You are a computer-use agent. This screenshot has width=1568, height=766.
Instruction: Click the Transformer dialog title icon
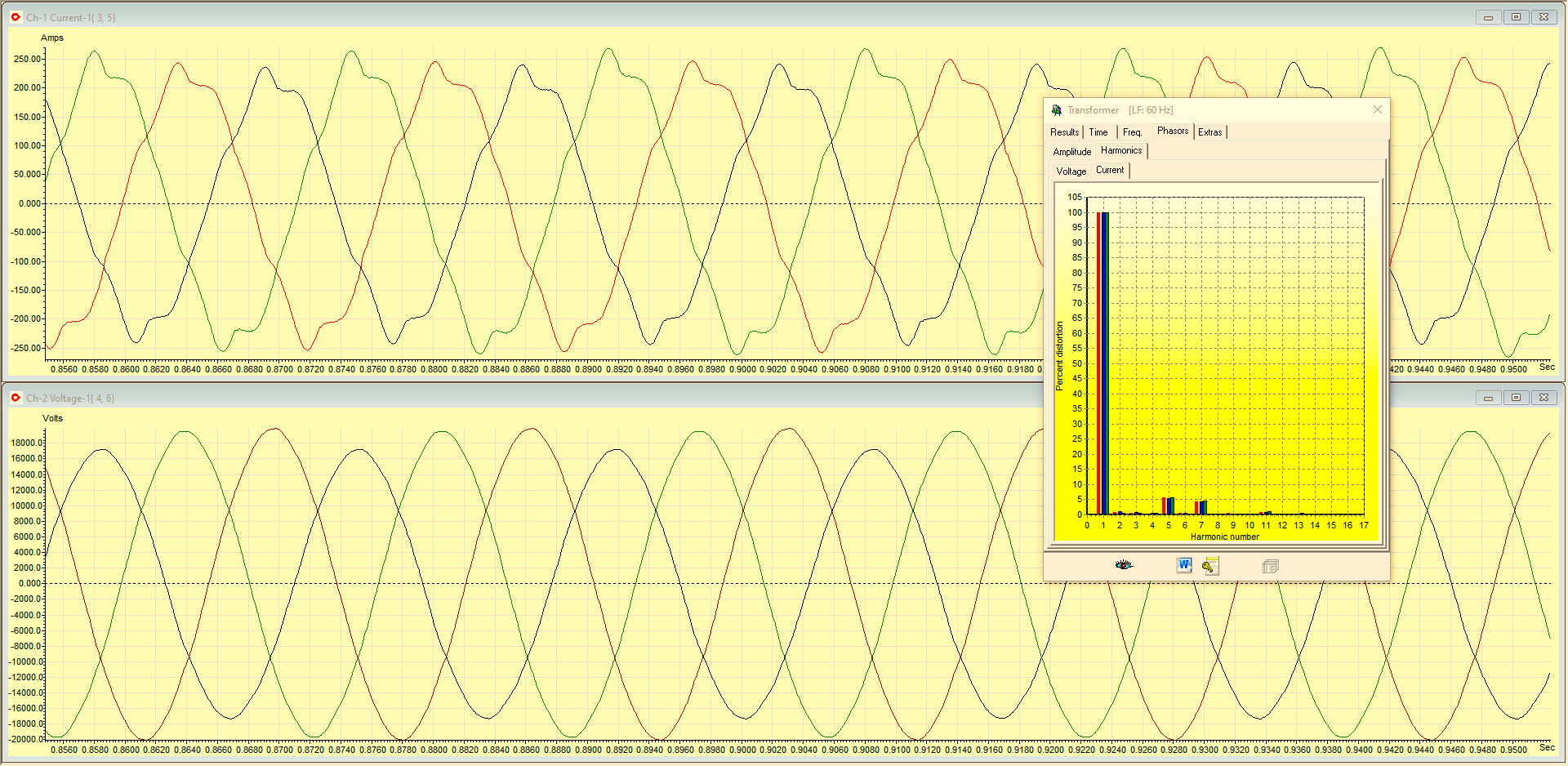click(x=1056, y=110)
